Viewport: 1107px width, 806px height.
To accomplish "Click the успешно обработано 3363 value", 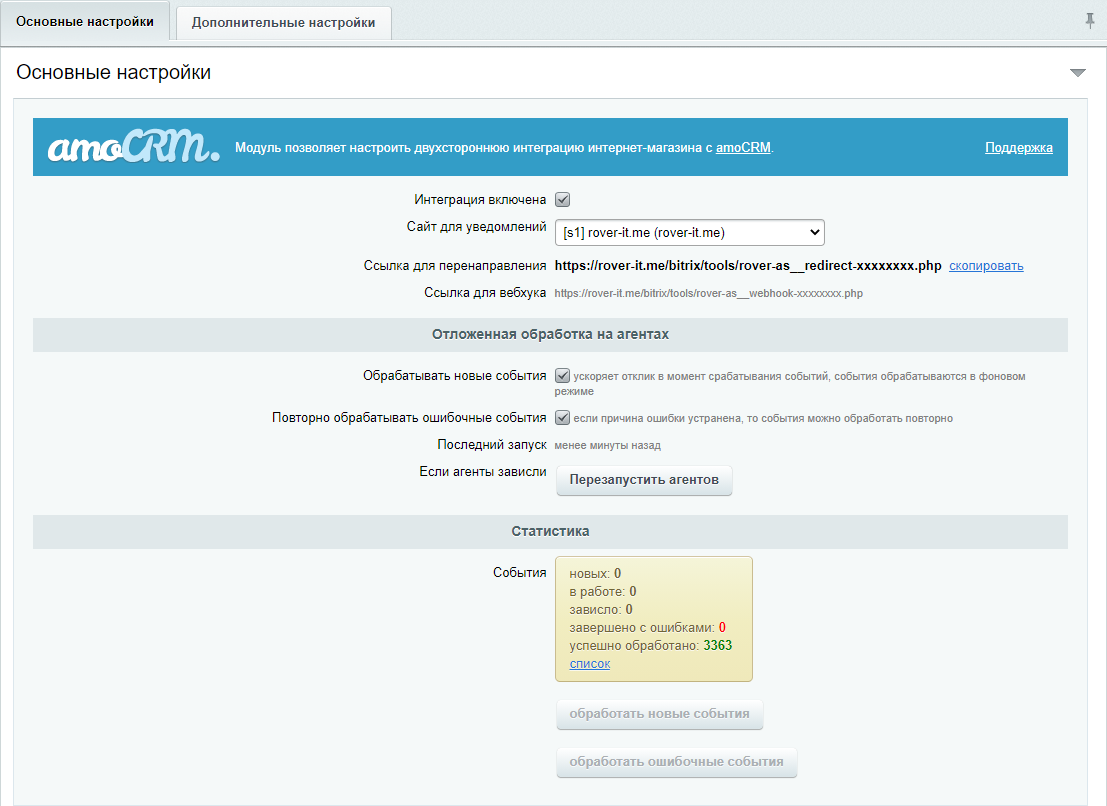I will [x=717, y=646].
